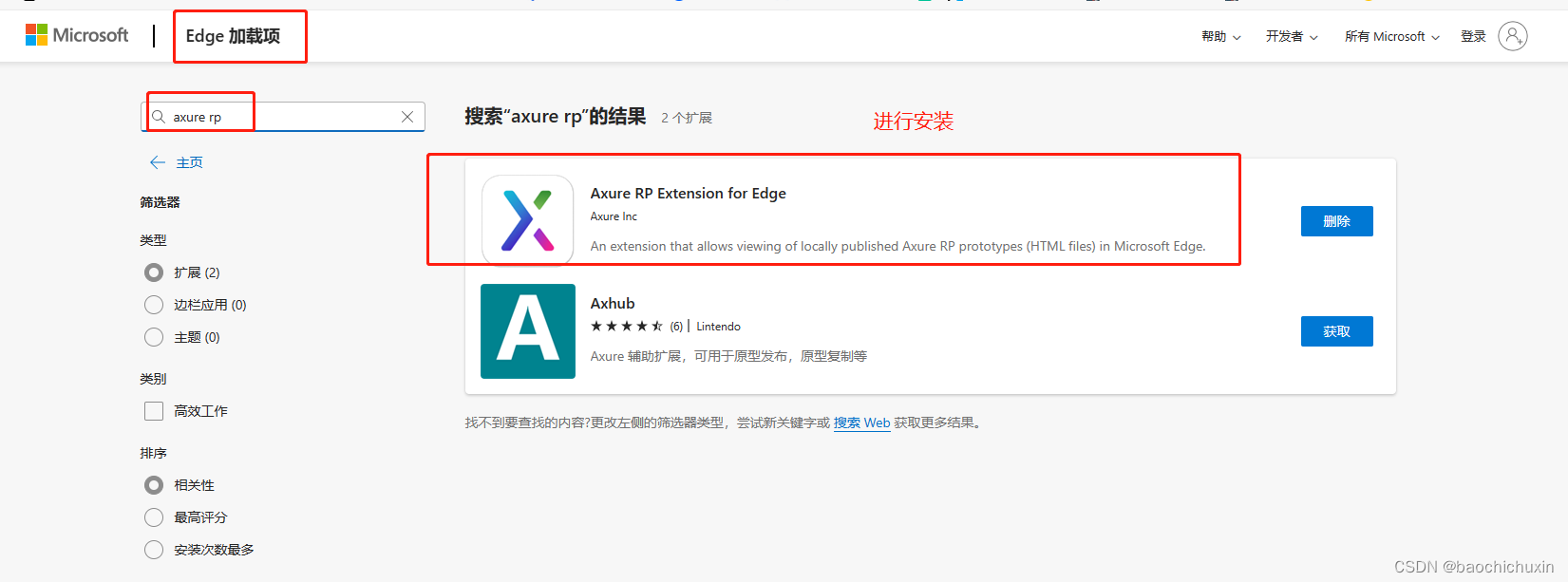Choose 安装次数最多 sort option

(154, 550)
